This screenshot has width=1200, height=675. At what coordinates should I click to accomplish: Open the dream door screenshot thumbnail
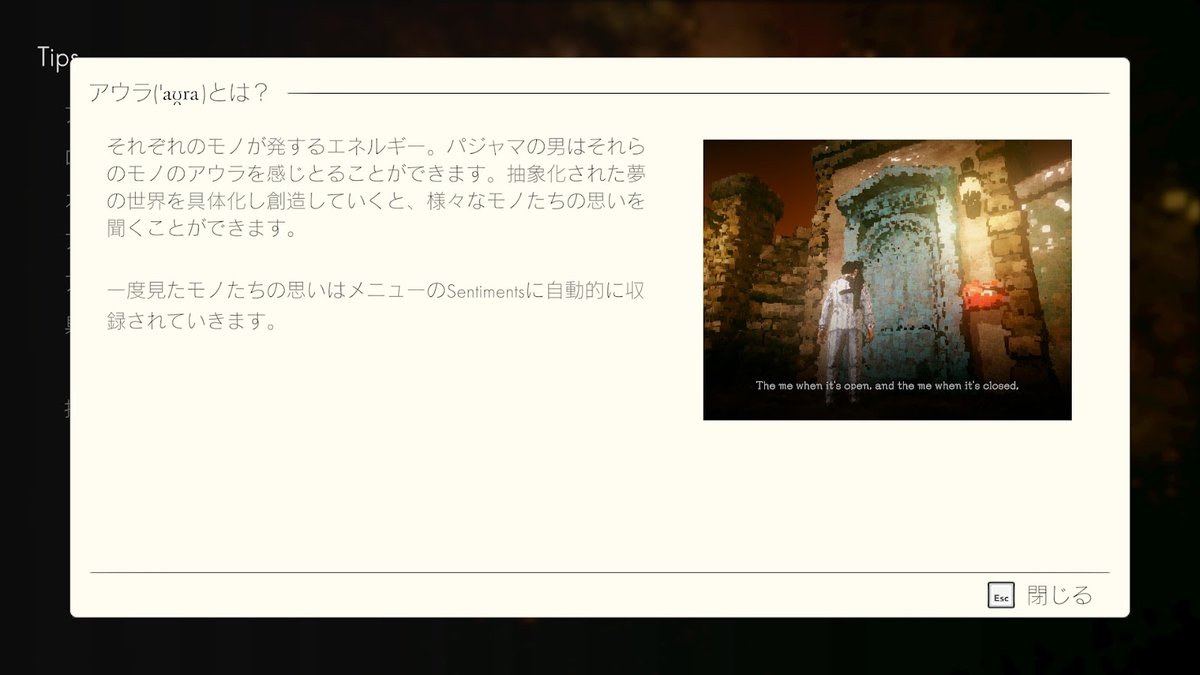pyautogui.click(x=887, y=279)
